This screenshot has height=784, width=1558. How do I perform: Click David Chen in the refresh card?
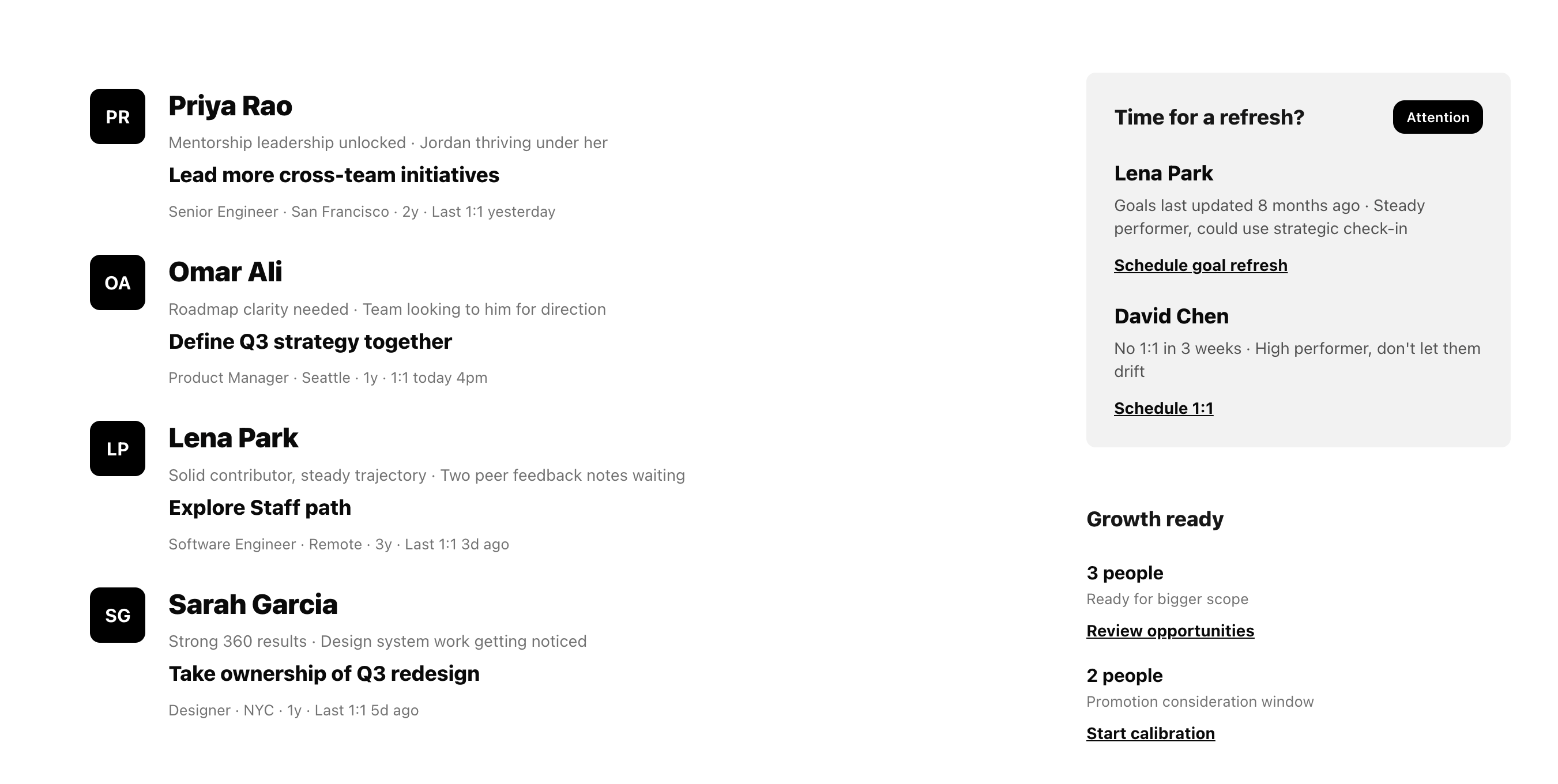1171,316
